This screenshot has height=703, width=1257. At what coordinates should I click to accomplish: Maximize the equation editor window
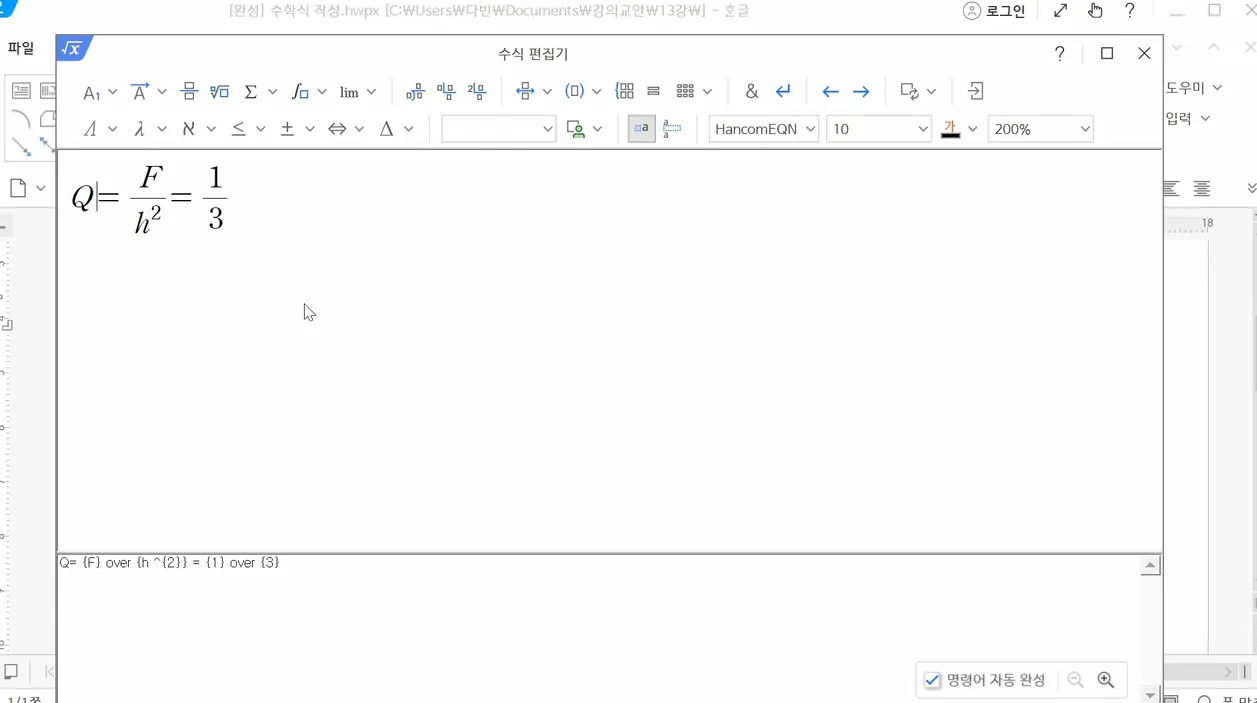tap(1107, 54)
